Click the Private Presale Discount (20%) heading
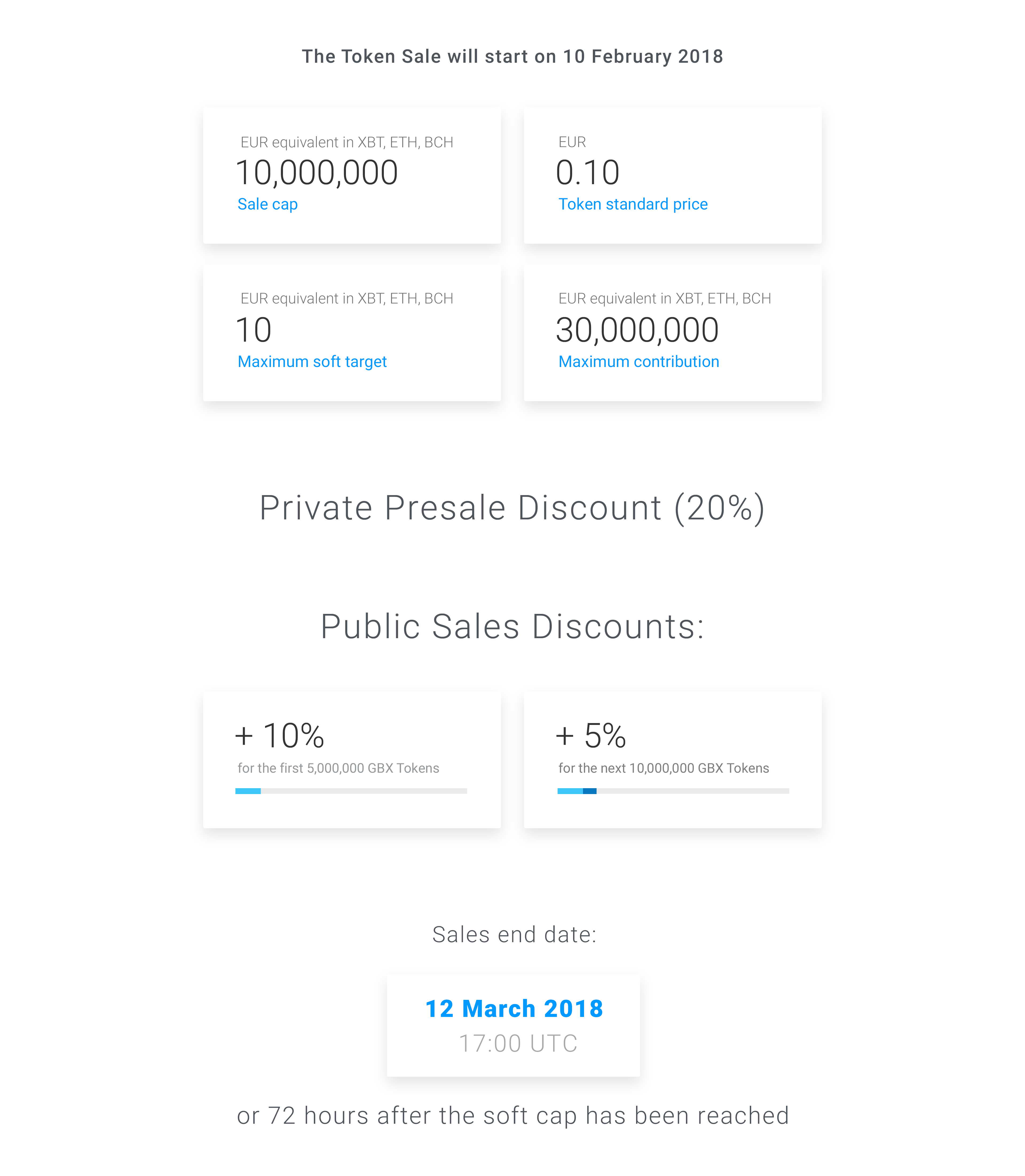 coord(512,508)
